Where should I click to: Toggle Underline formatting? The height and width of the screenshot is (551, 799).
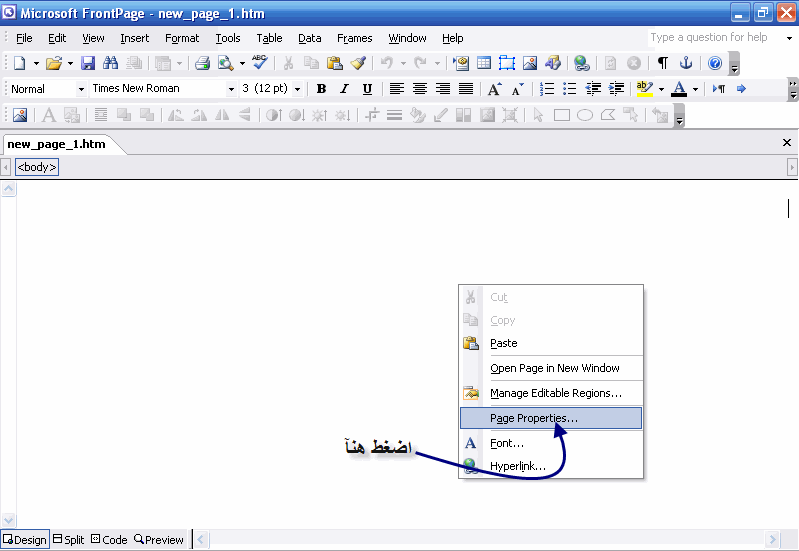pyautogui.click(x=367, y=89)
